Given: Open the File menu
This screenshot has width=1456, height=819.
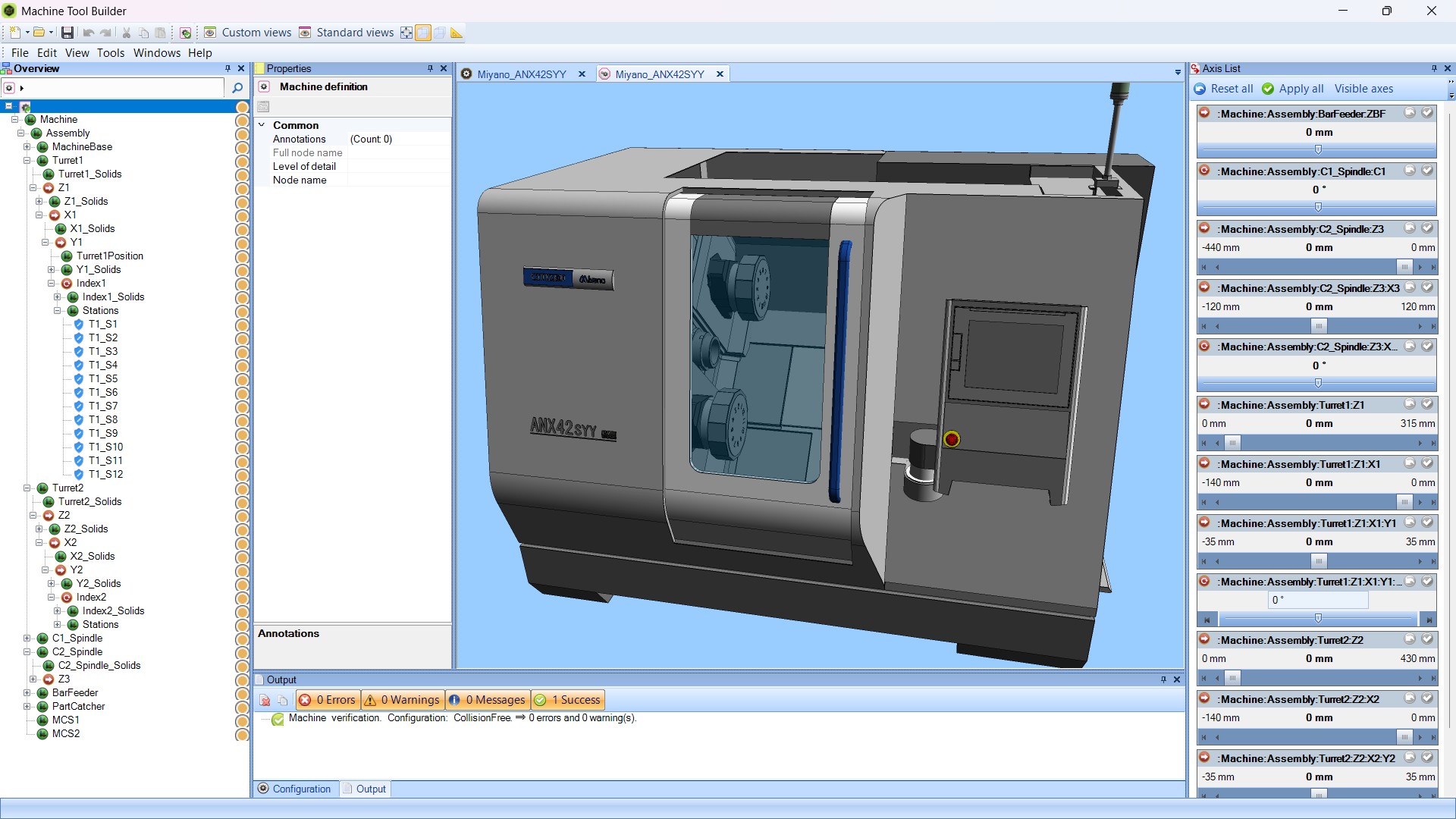Looking at the screenshot, I should pyautogui.click(x=20, y=53).
